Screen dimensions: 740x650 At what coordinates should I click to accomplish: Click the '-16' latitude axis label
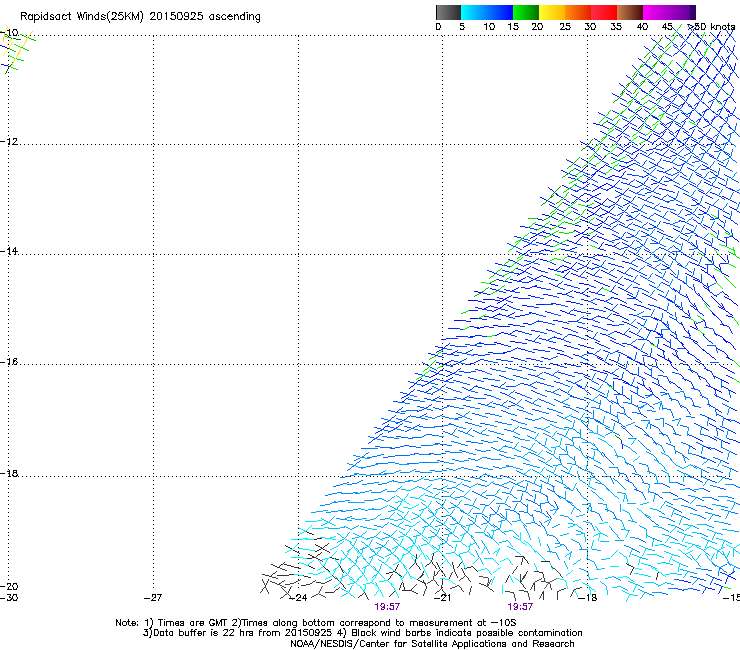(9, 362)
